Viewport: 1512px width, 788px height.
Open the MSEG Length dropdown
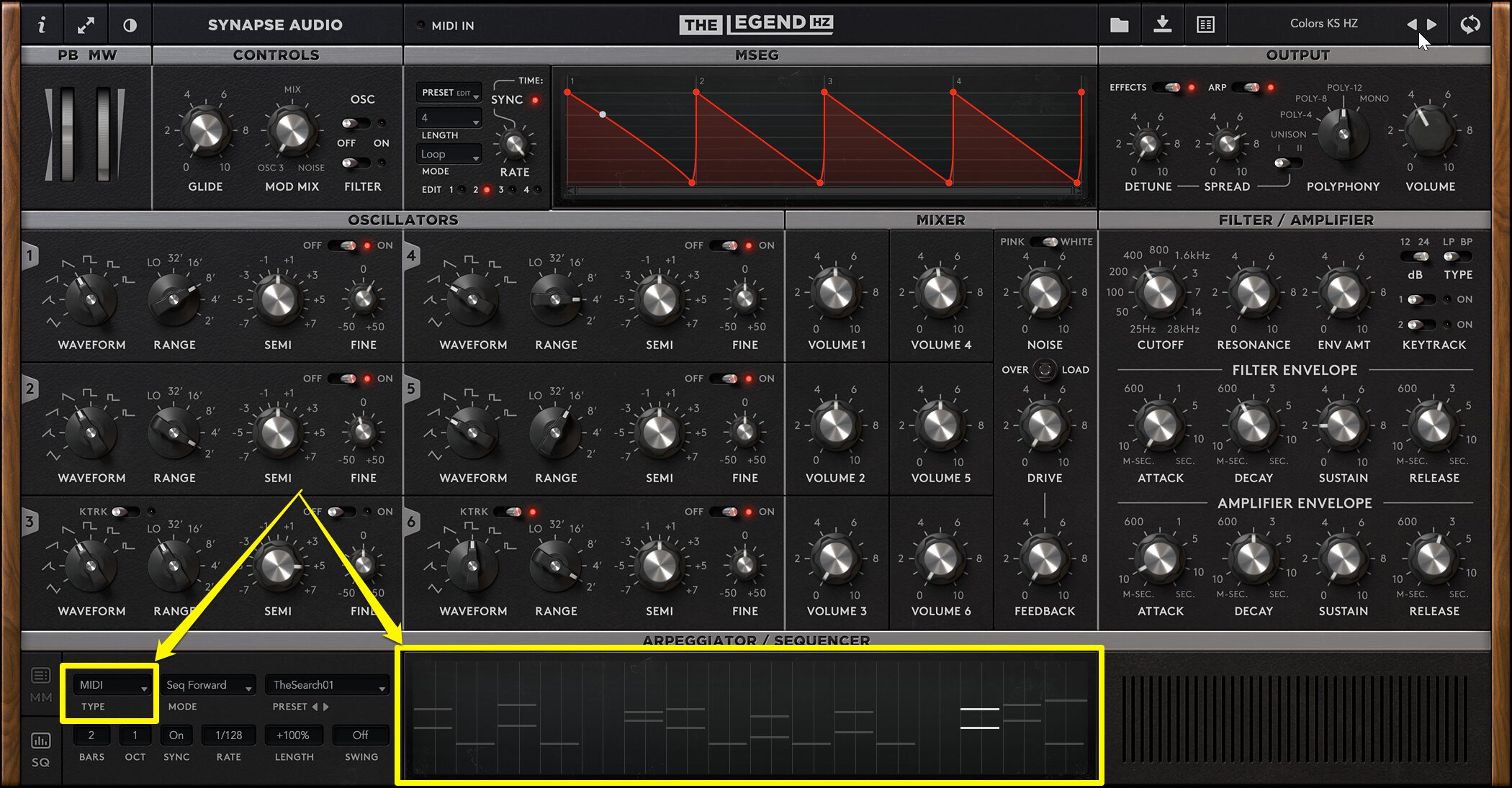pyautogui.click(x=449, y=117)
